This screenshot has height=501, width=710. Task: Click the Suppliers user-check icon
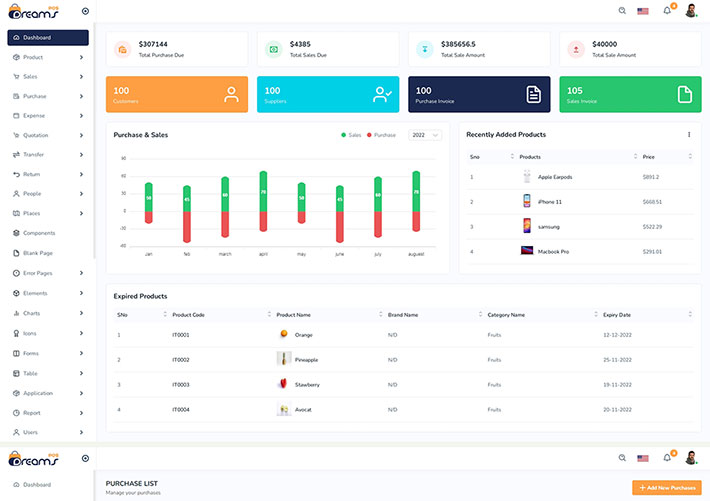382,95
